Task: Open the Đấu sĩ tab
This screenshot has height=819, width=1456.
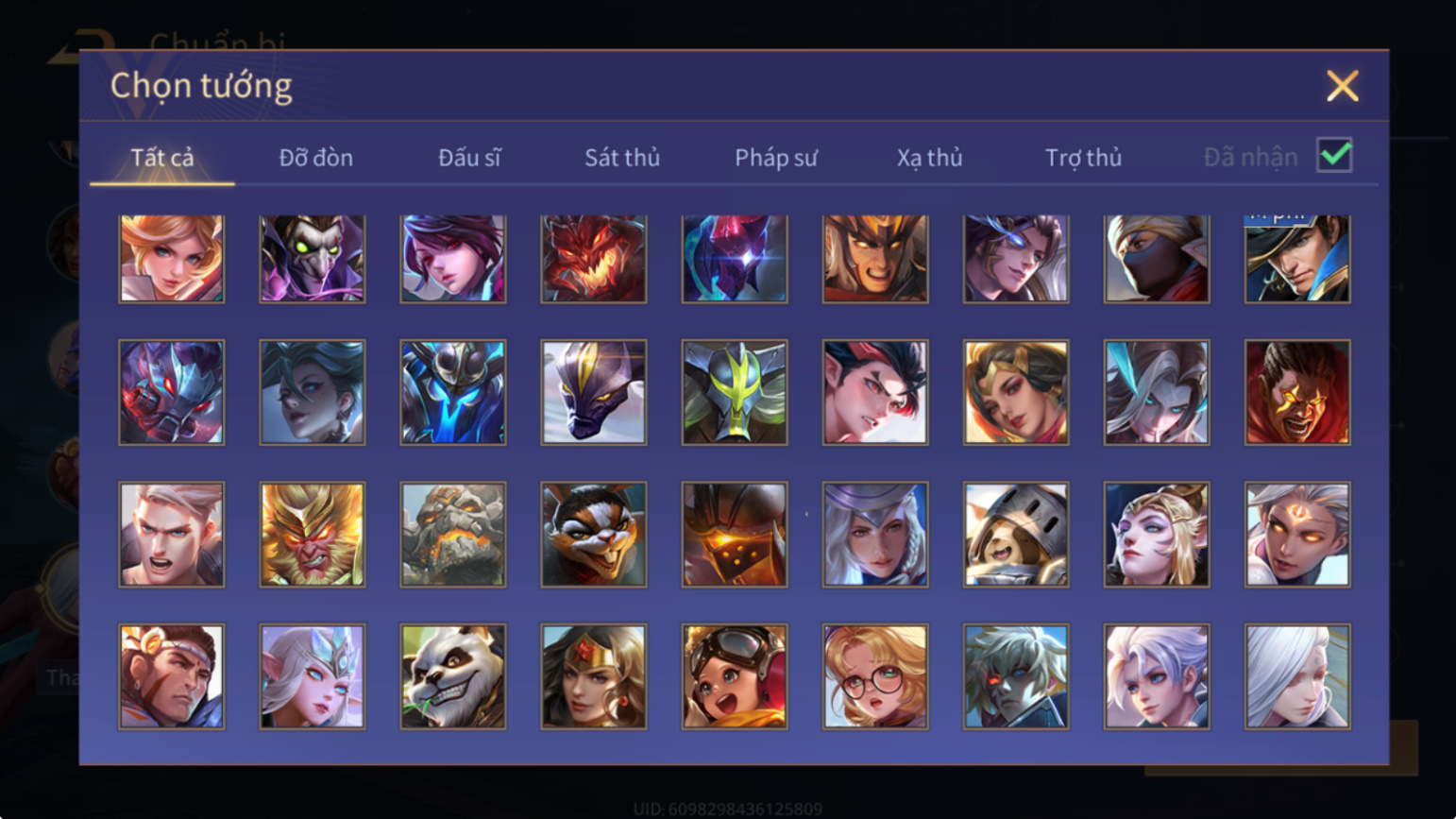Action: [469, 158]
